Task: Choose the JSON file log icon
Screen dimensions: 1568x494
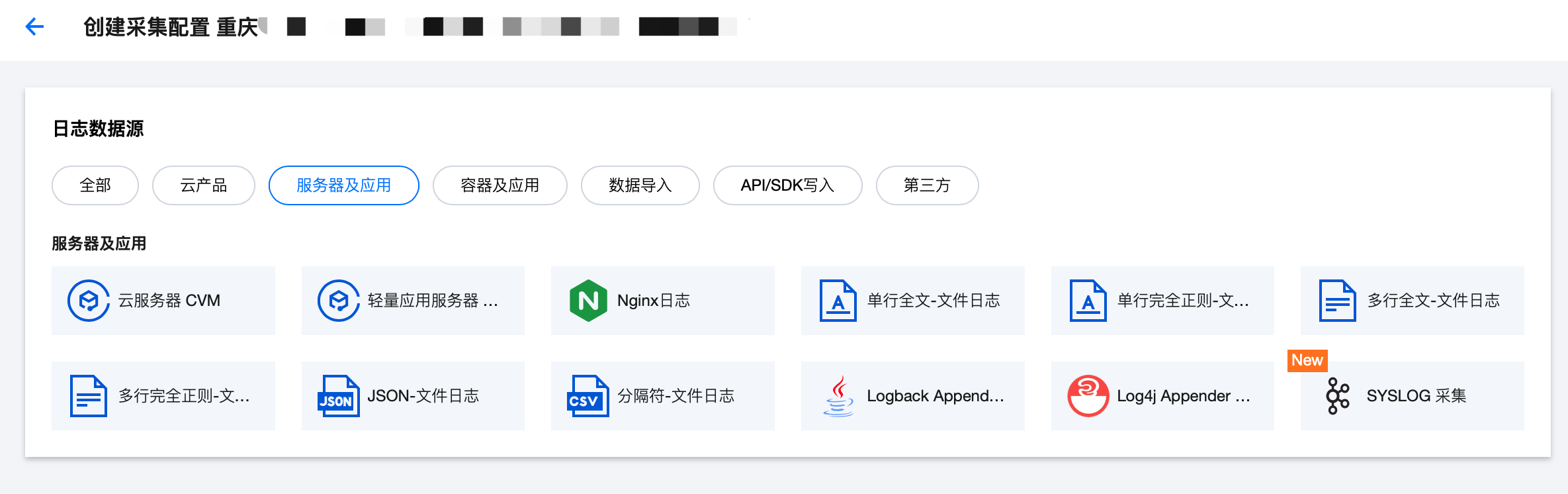Action: click(338, 396)
